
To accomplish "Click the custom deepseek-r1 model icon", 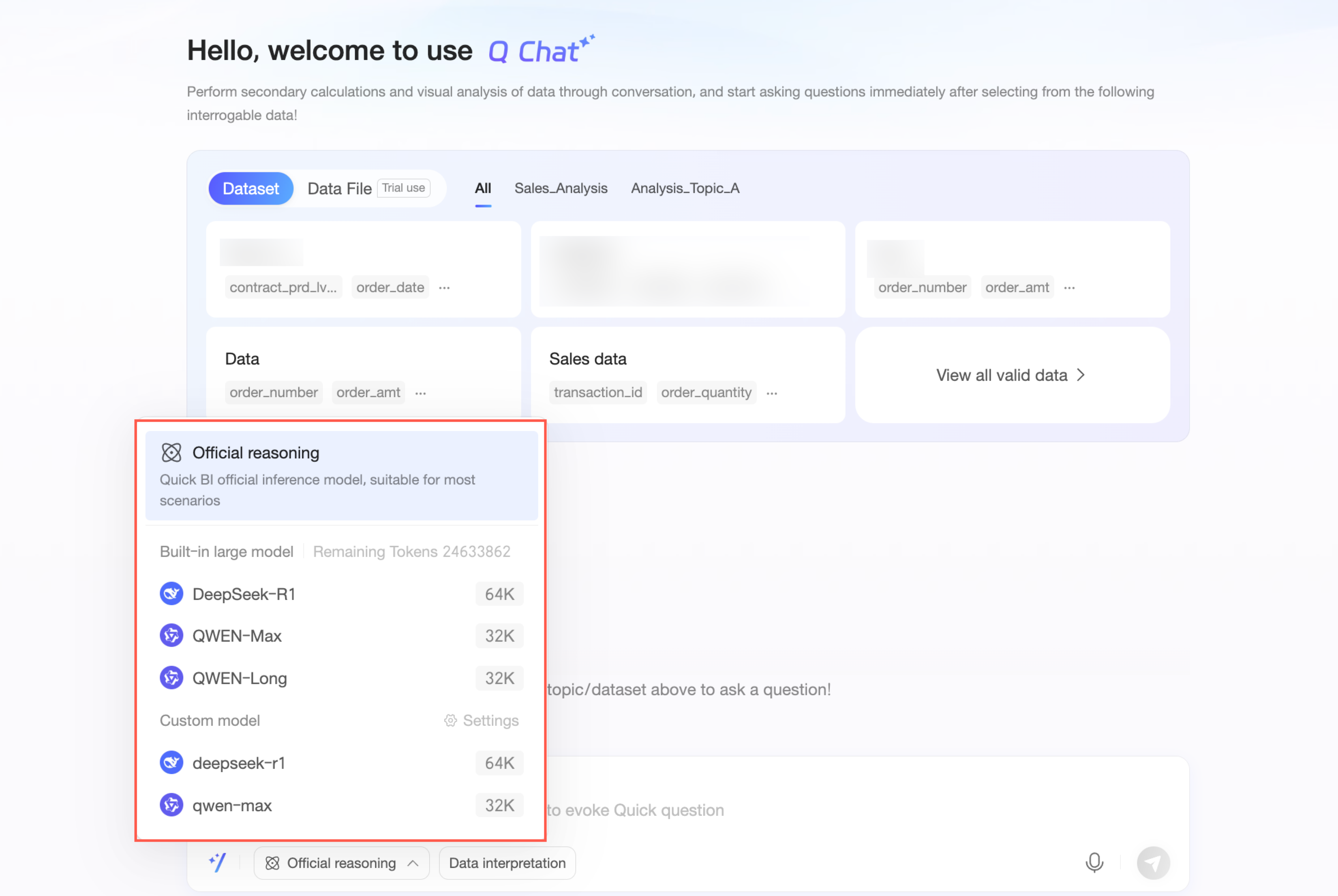I will click(x=172, y=762).
